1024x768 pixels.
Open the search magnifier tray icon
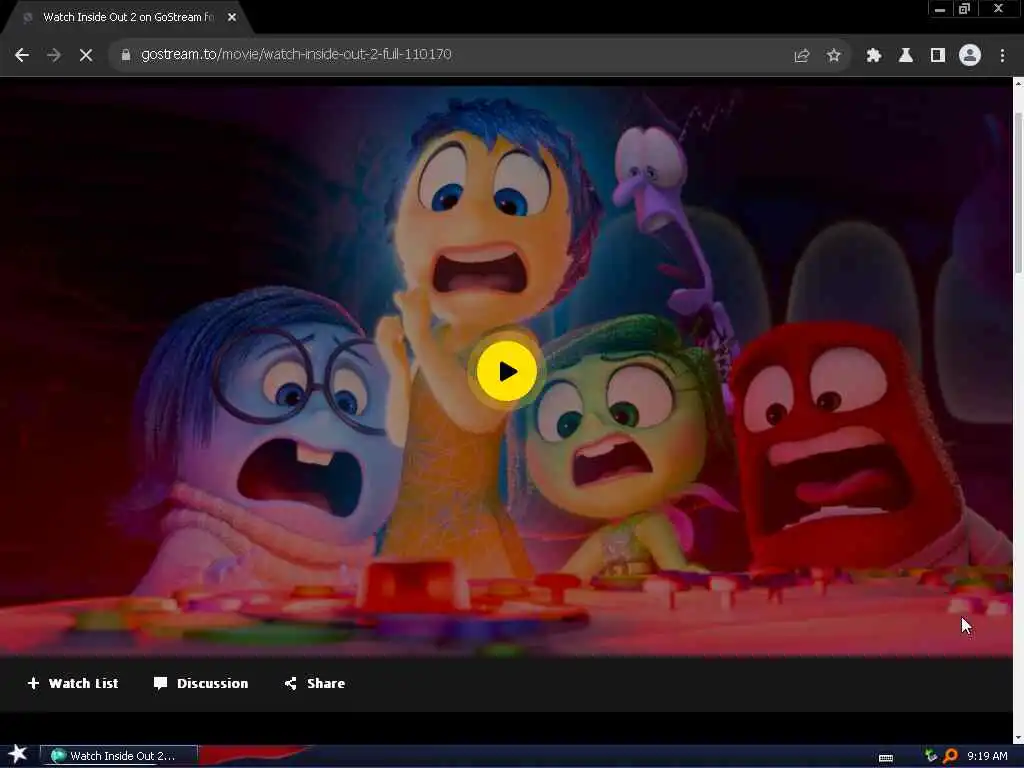pyautogui.click(x=950, y=756)
